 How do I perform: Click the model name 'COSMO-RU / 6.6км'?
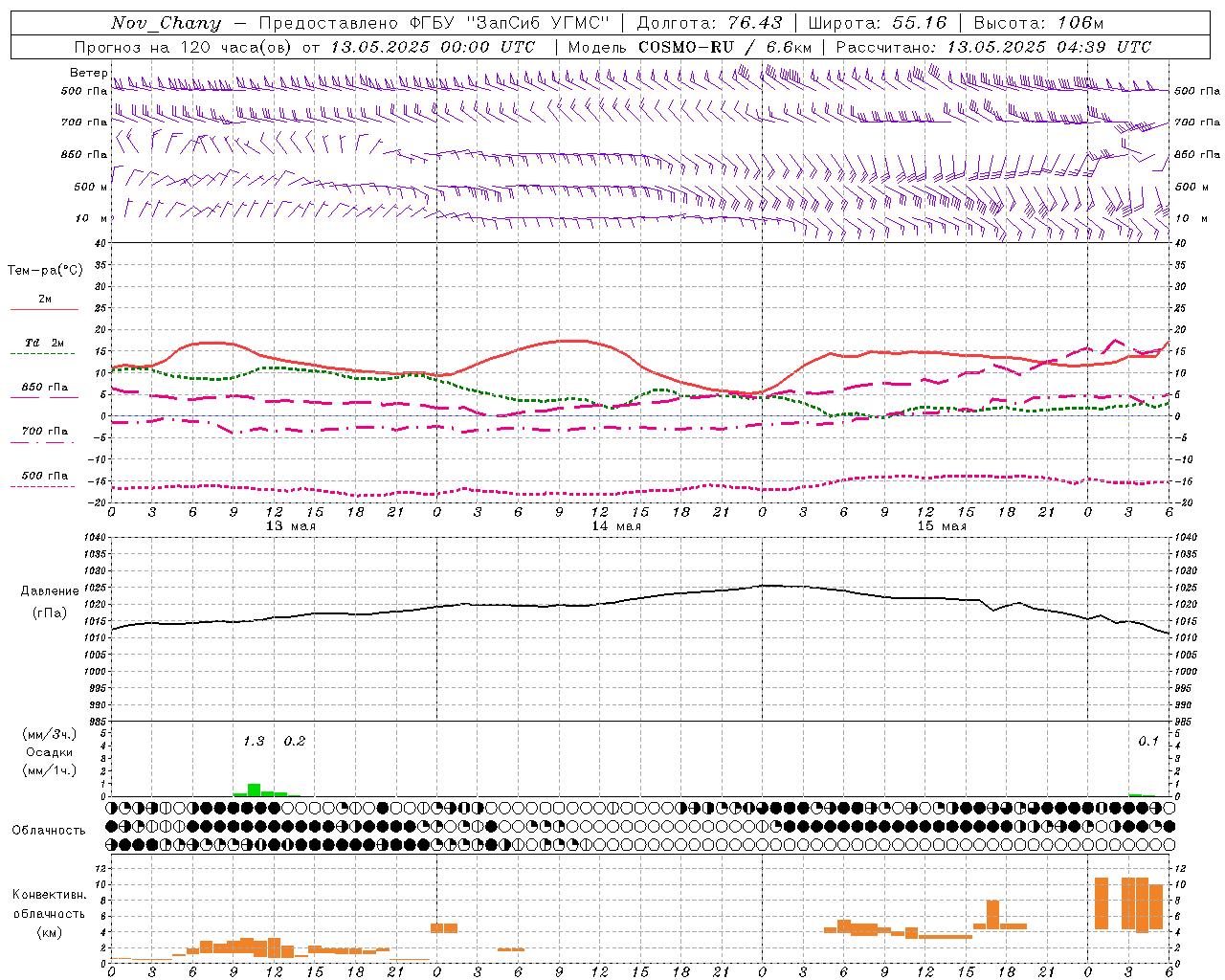[x=724, y=47]
